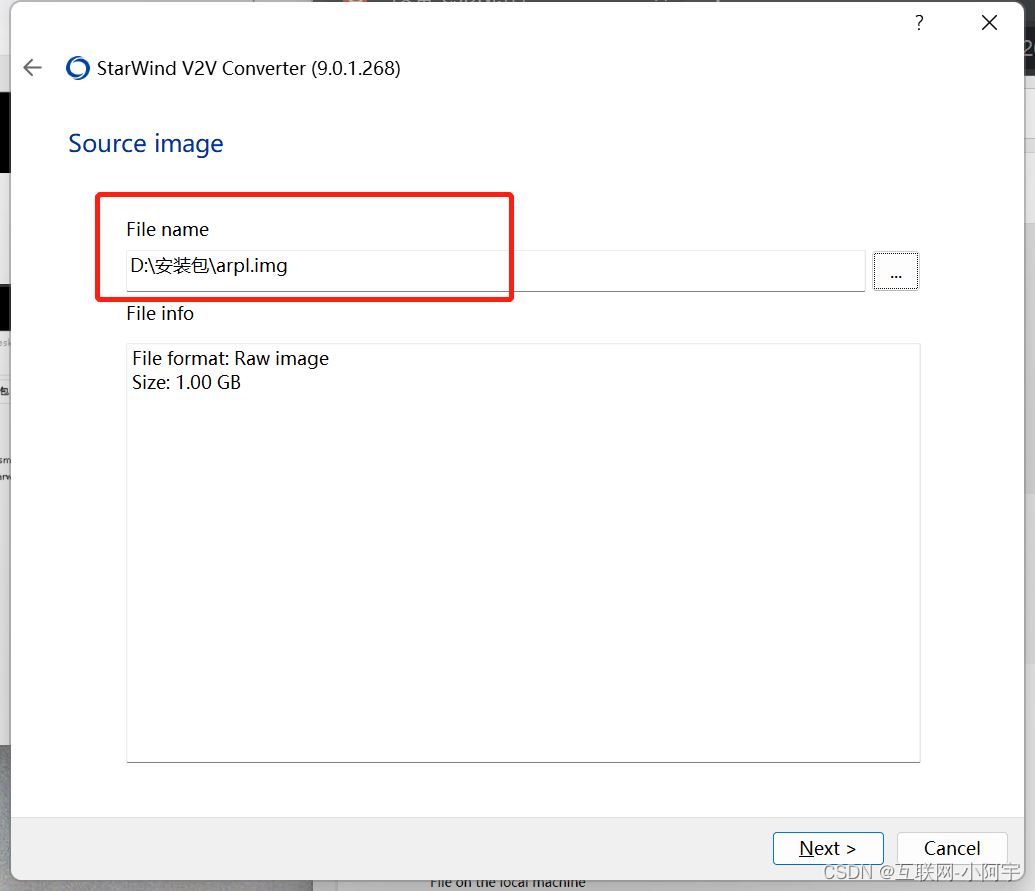The image size is (1035, 891).
Task: Close the StarWind V2V Converter dialog
Action: pos(989,23)
